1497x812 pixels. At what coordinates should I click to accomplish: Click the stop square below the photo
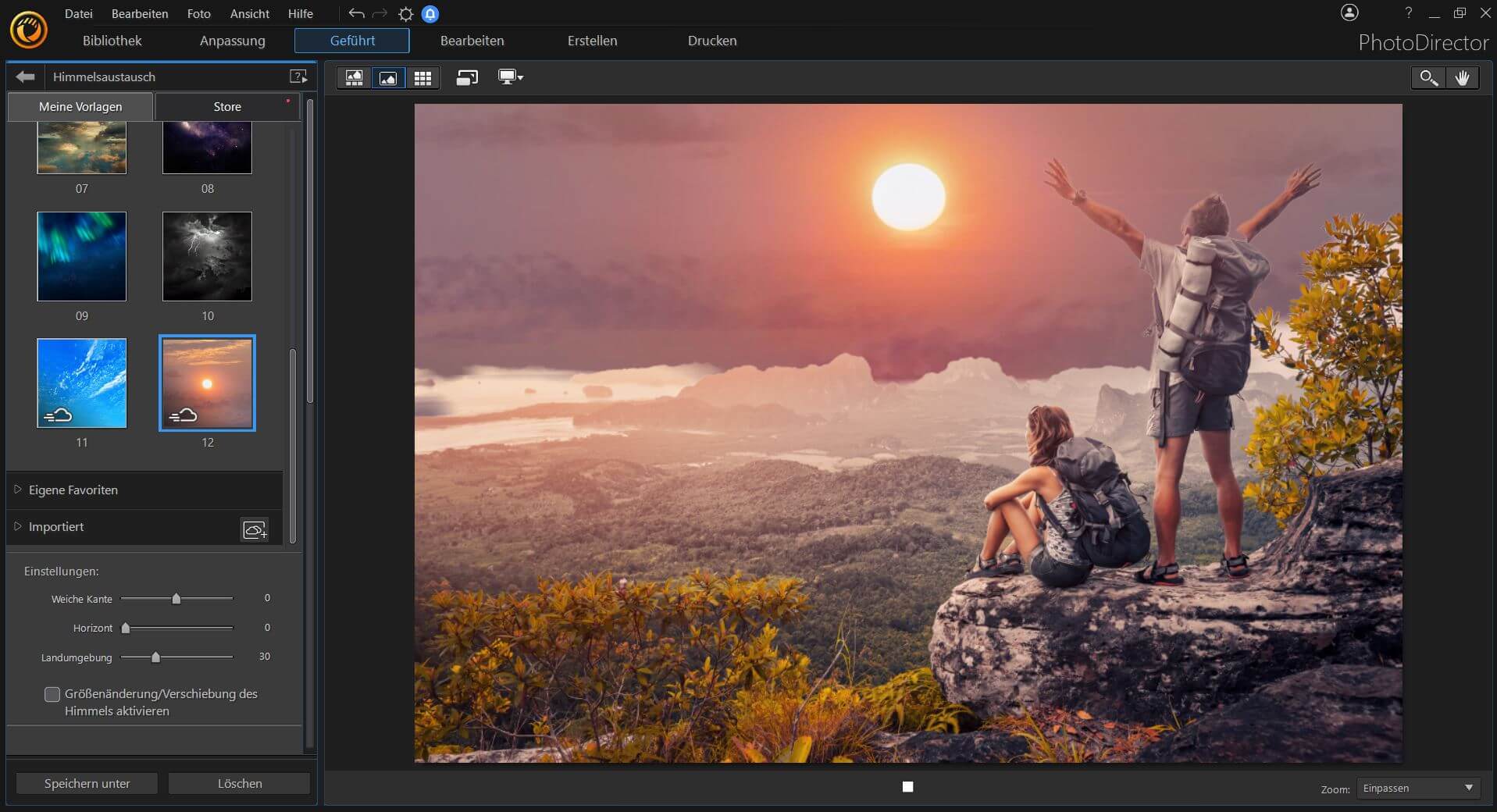907,786
